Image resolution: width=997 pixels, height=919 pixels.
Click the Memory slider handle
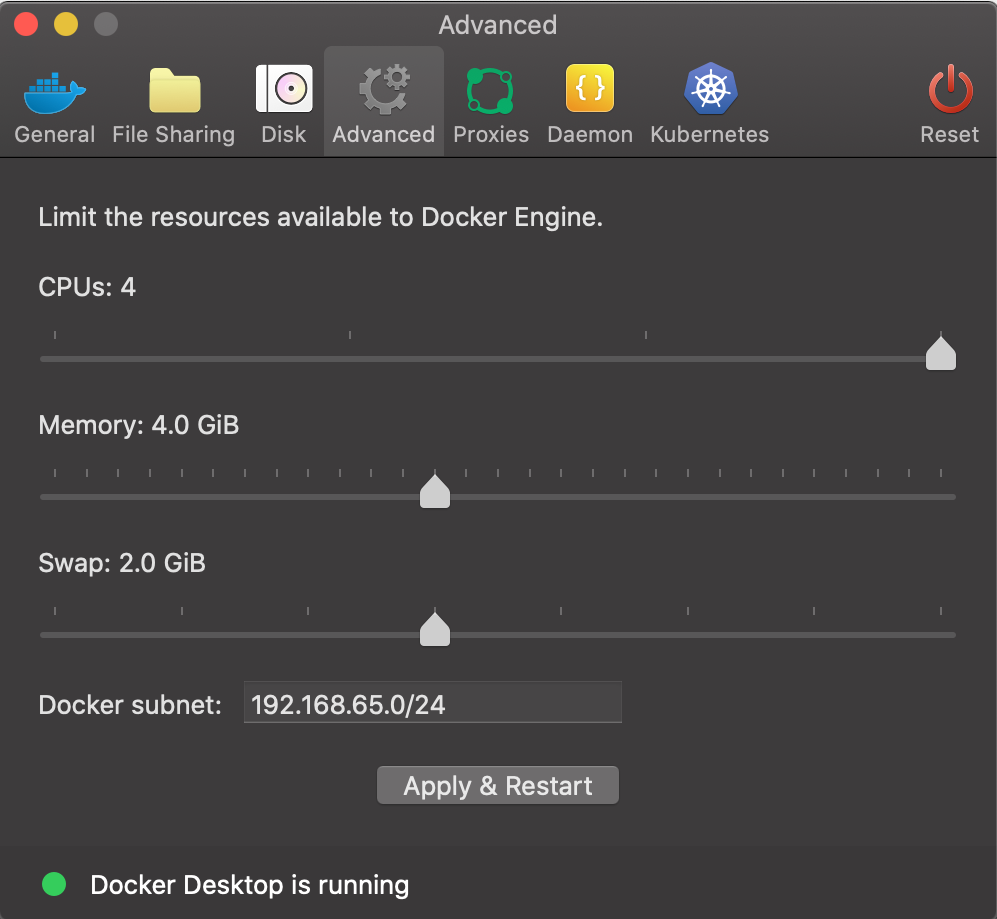pyautogui.click(x=435, y=491)
